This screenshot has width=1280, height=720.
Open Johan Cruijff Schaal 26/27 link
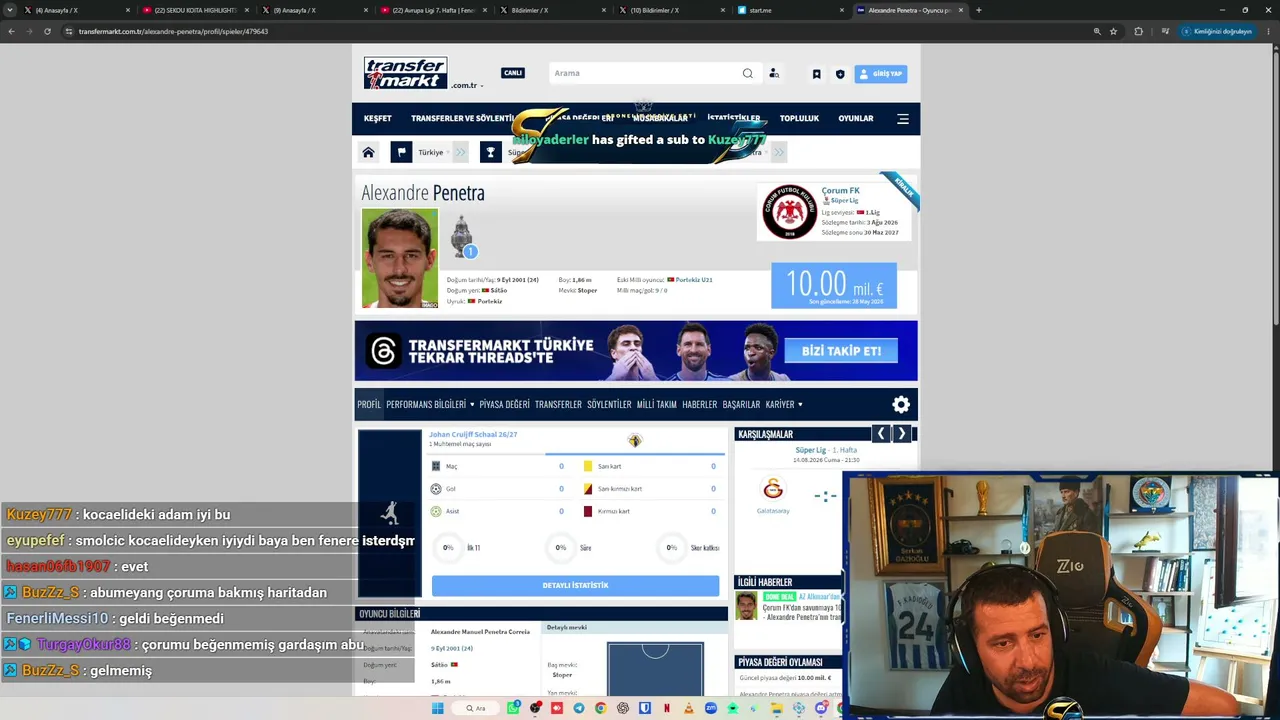tap(473, 435)
